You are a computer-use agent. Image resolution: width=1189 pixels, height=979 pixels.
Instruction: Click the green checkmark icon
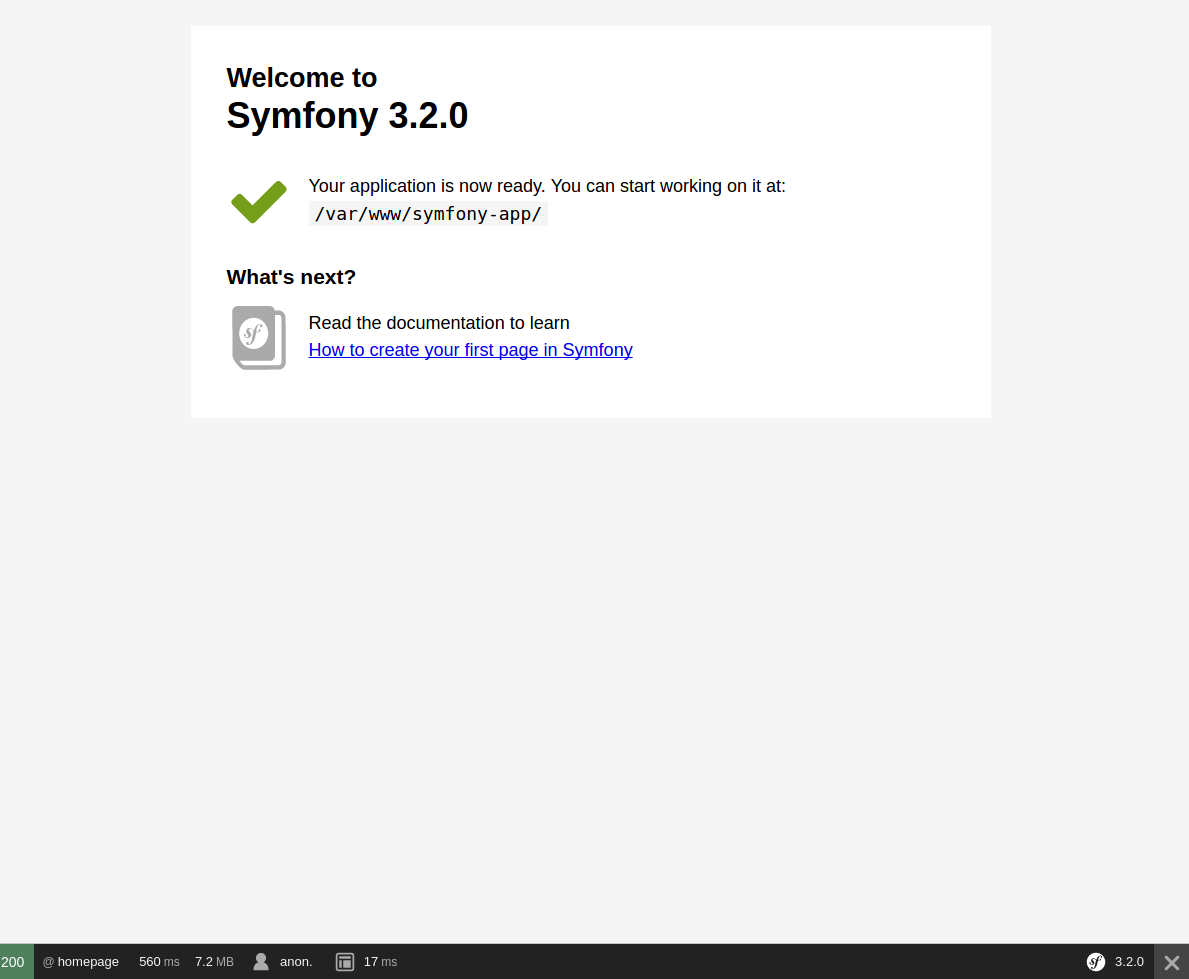coord(259,202)
